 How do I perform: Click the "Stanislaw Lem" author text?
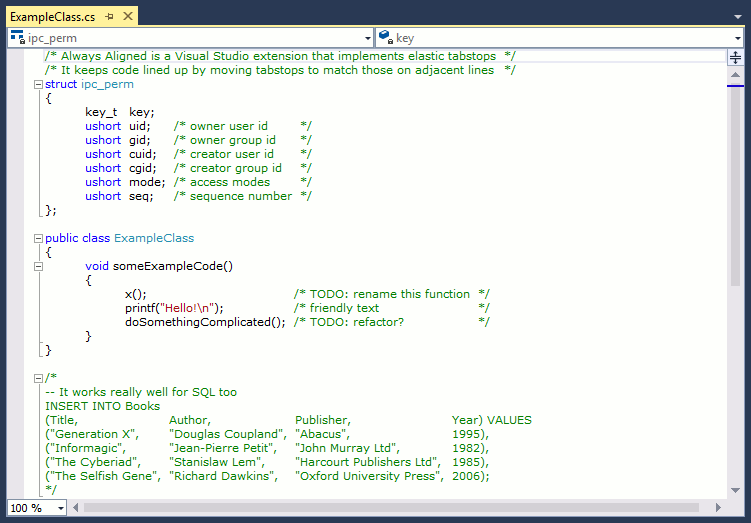[x=215, y=462]
